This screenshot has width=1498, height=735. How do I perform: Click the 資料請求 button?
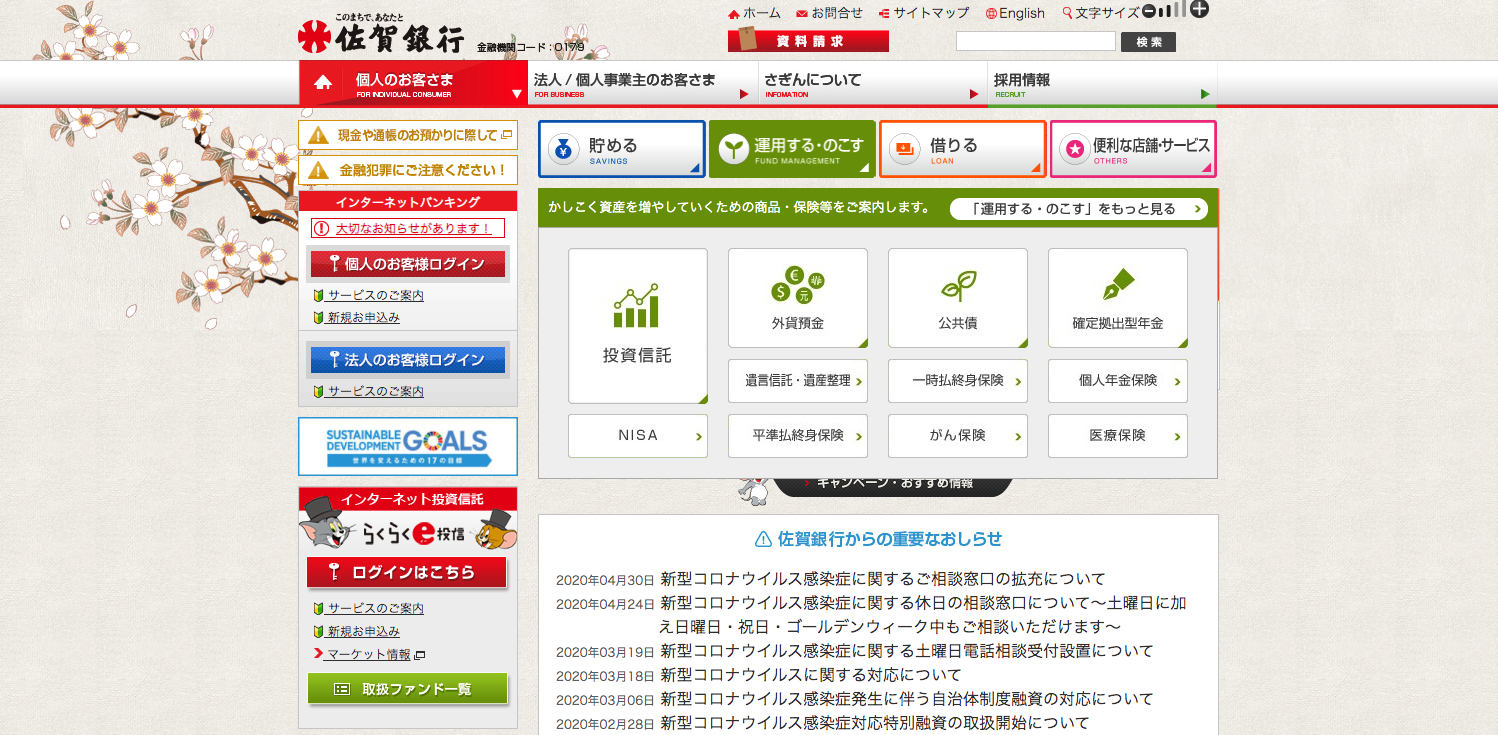coord(808,41)
